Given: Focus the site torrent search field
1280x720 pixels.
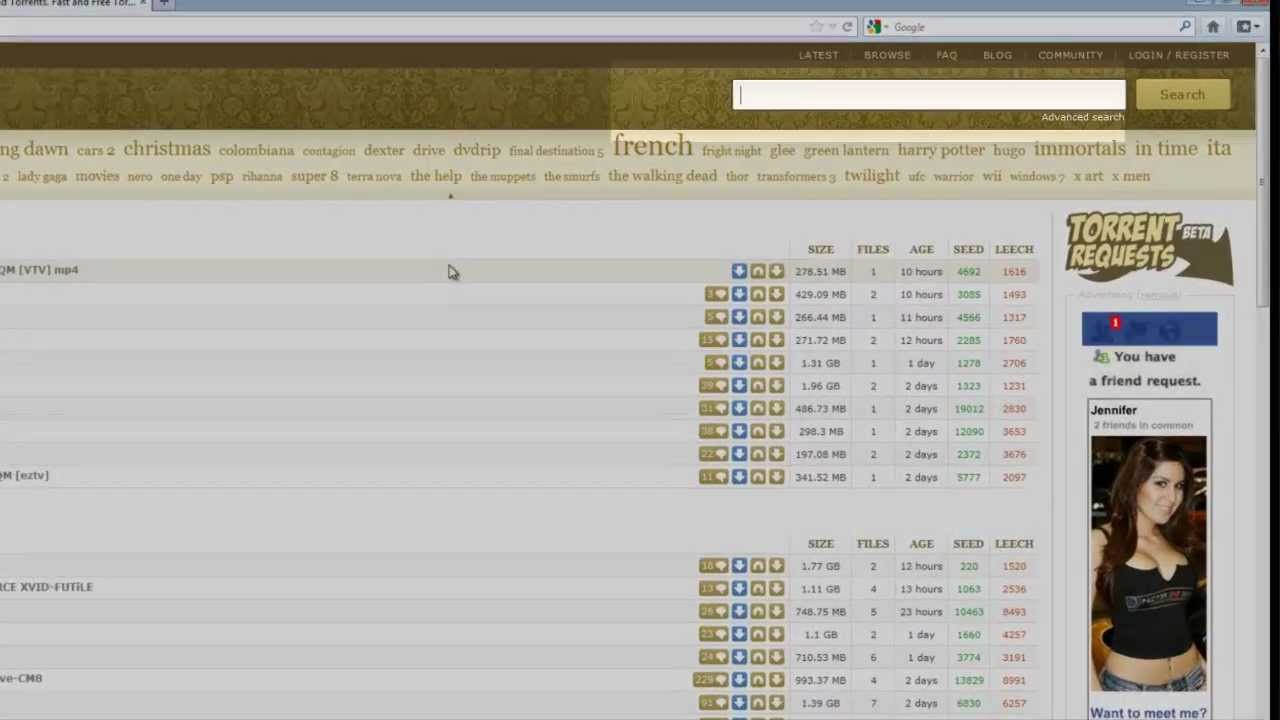Looking at the screenshot, I should pos(929,95).
